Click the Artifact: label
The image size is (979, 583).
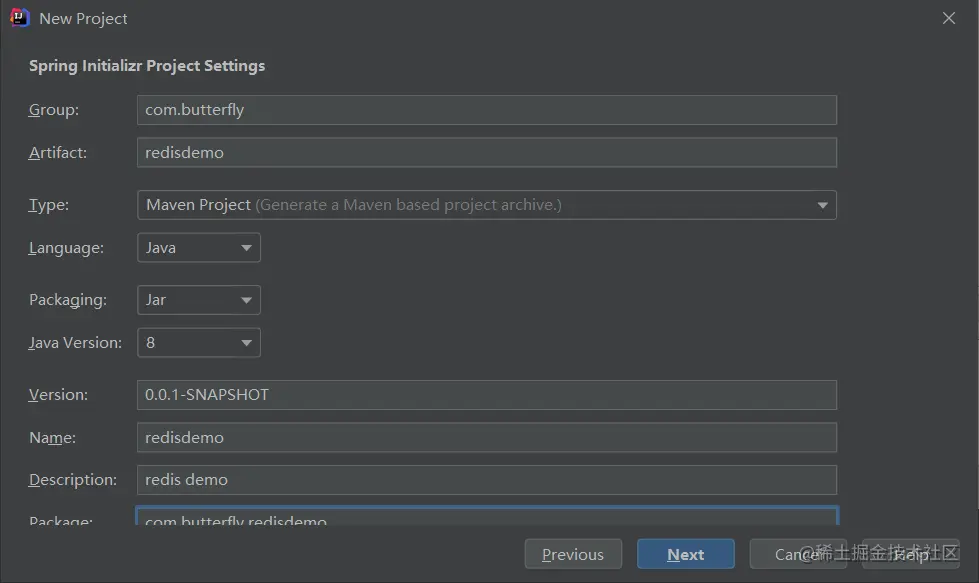(57, 152)
